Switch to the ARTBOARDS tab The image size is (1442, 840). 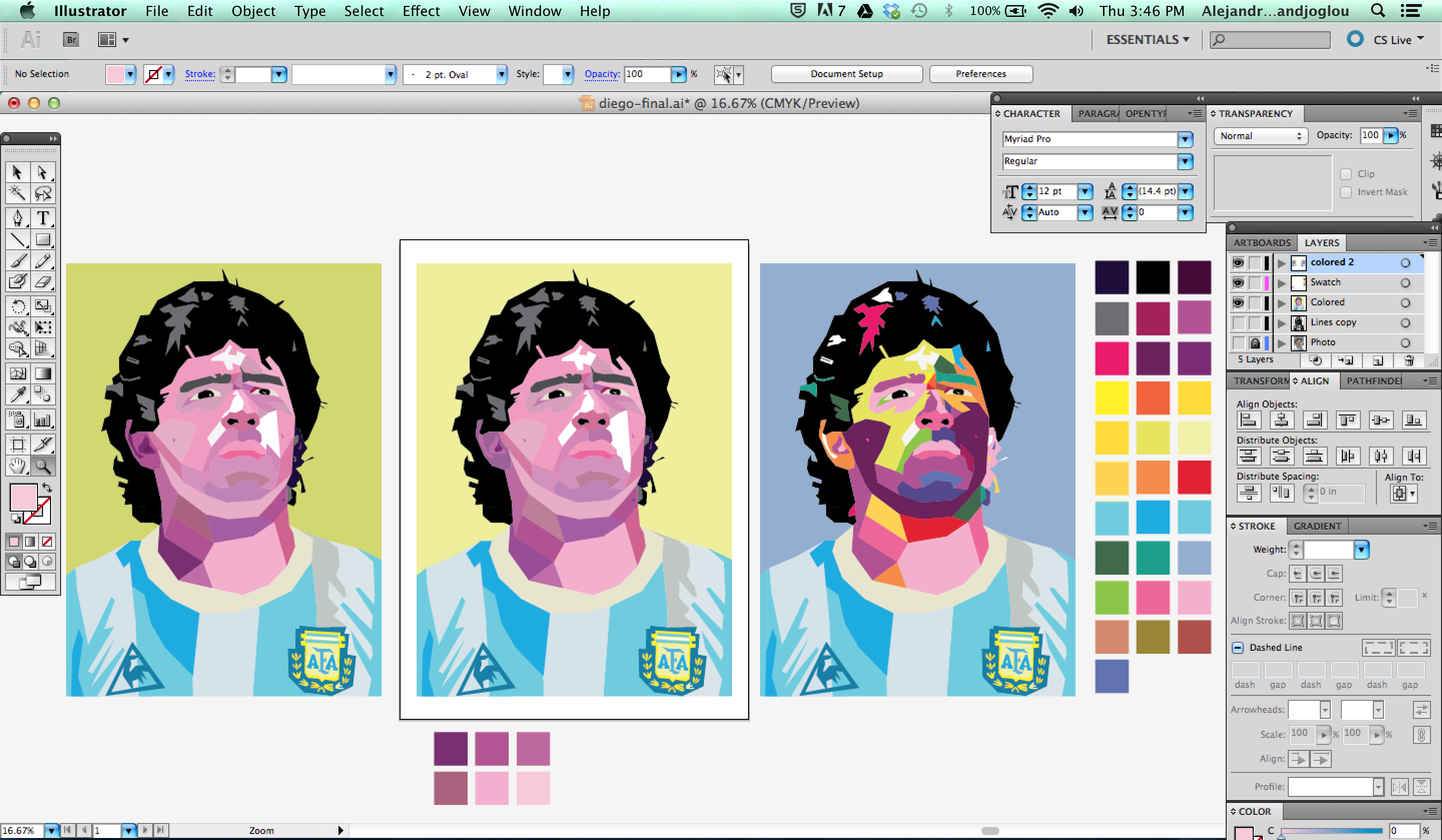click(1261, 243)
